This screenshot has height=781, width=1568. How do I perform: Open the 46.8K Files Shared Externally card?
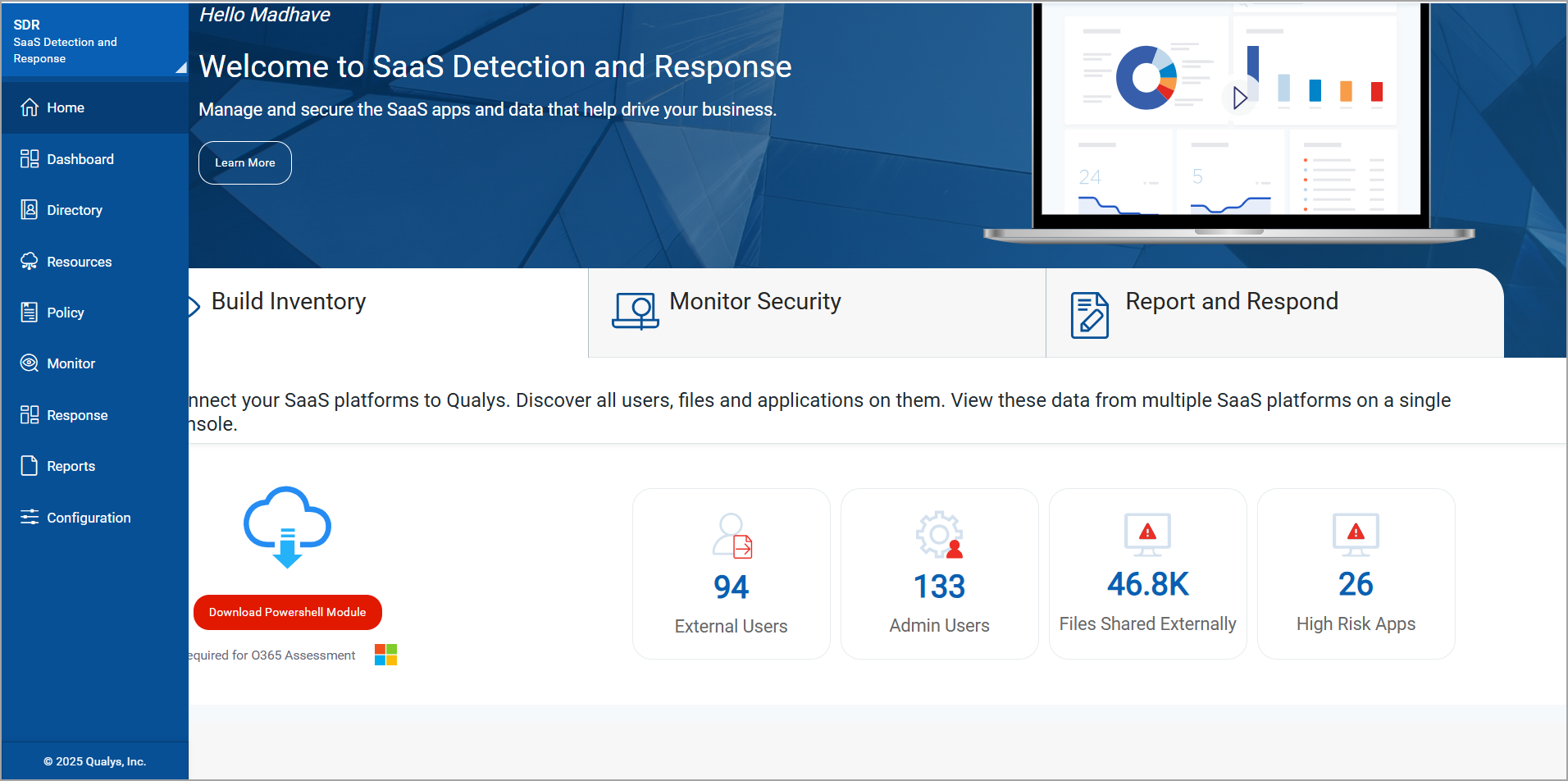click(1148, 573)
